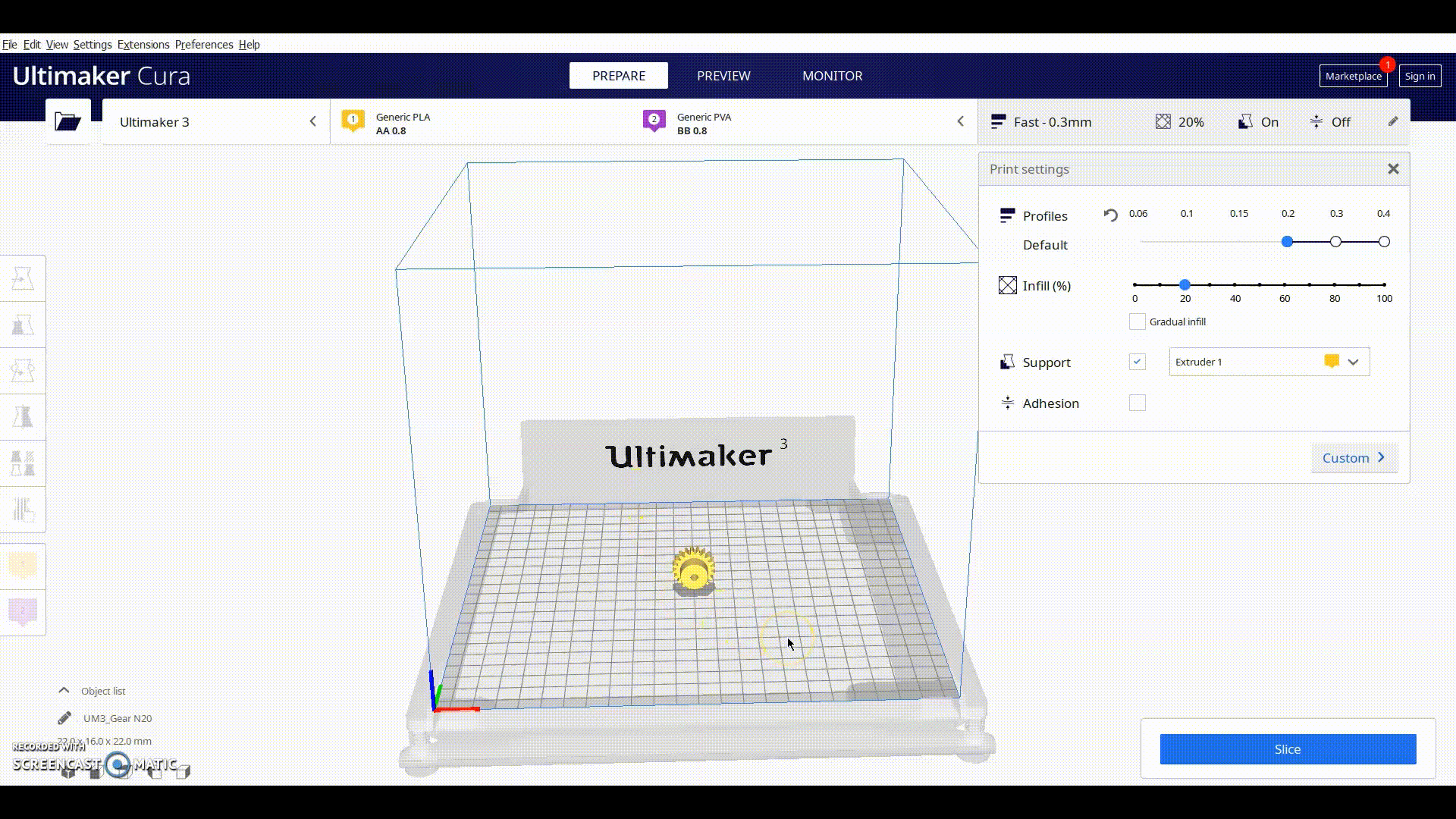Screen dimensions: 1456x819
Task: Open the Per Model Settings tool
Action: pyautogui.click(x=23, y=463)
